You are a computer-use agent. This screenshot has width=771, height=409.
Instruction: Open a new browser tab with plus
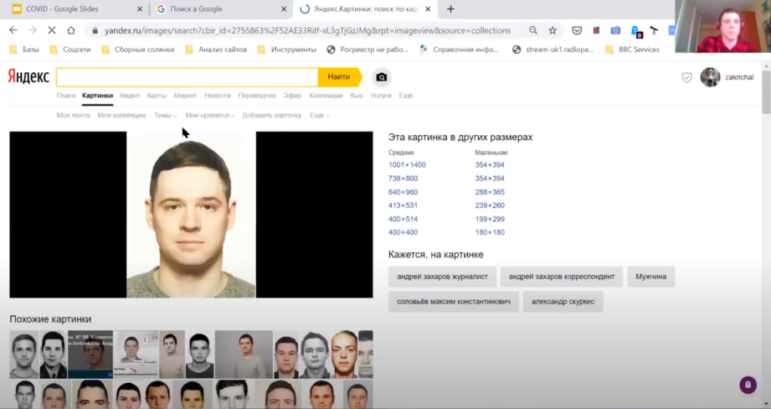(450, 9)
